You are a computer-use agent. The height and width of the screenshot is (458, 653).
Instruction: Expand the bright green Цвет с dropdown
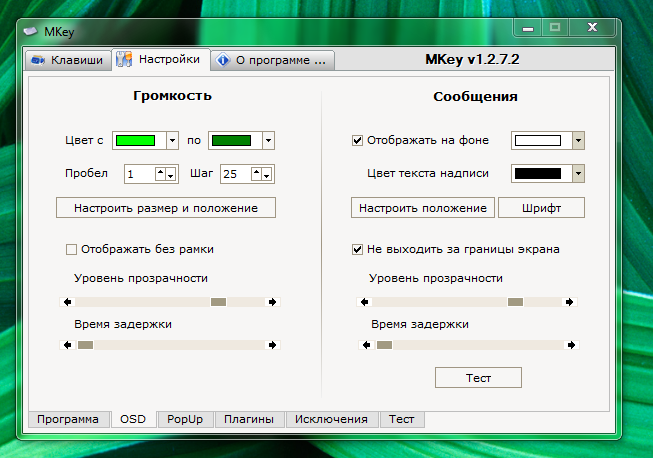pyautogui.click(x=172, y=141)
